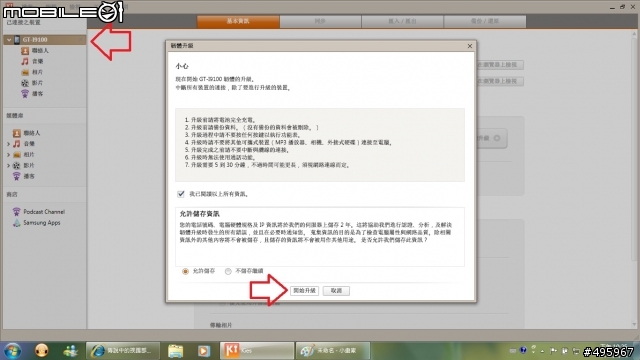This screenshot has height=360, width=640.
Task: Click the 小心 caution heading
Action: pyautogui.click(x=182, y=66)
